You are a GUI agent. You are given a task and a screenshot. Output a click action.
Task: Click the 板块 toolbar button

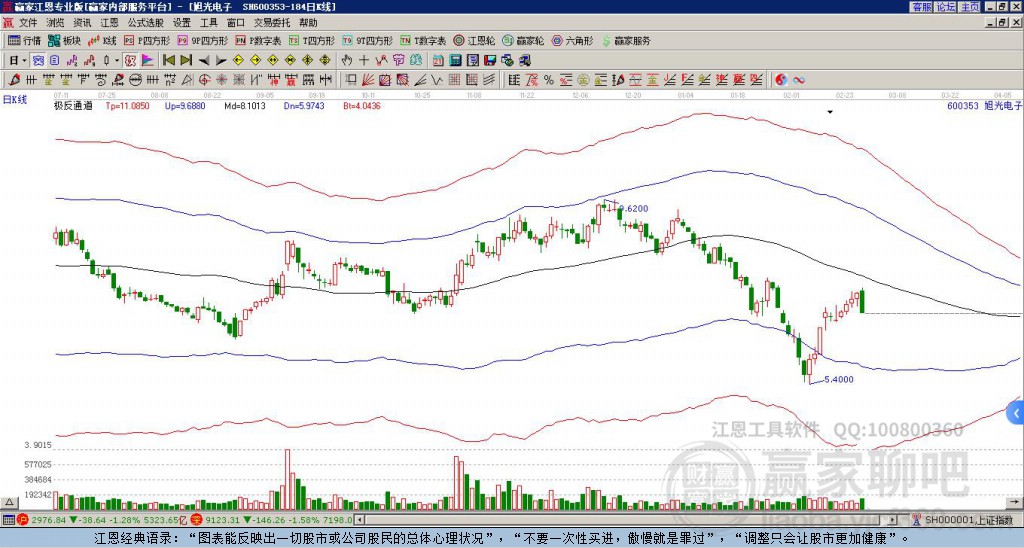(64, 40)
